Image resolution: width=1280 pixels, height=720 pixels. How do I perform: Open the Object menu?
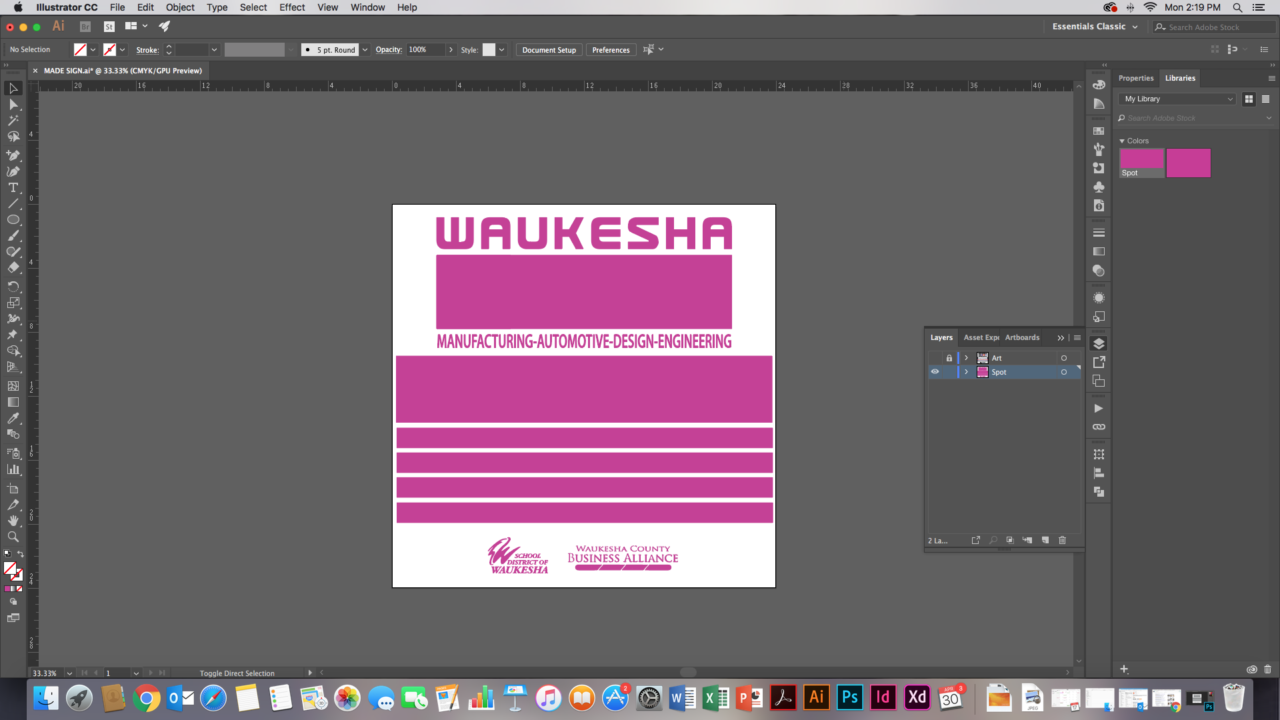[x=180, y=7]
